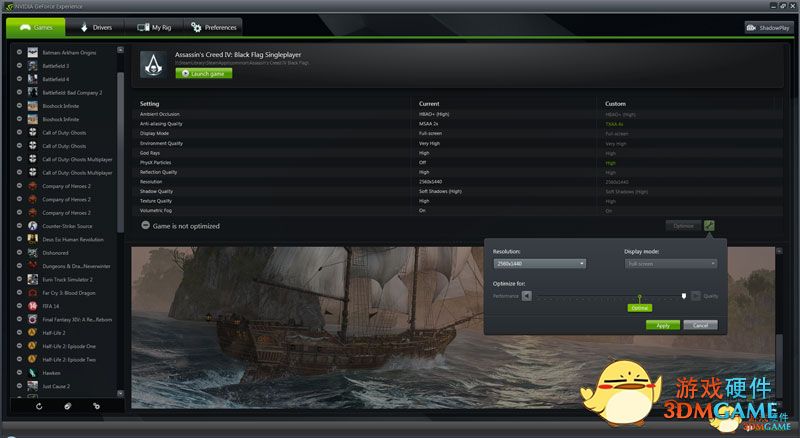Image resolution: width=800 pixels, height=438 pixels.
Task: Select the Battlefield 3 game icon
Action: pyautogui.click(x=33, y=65)
